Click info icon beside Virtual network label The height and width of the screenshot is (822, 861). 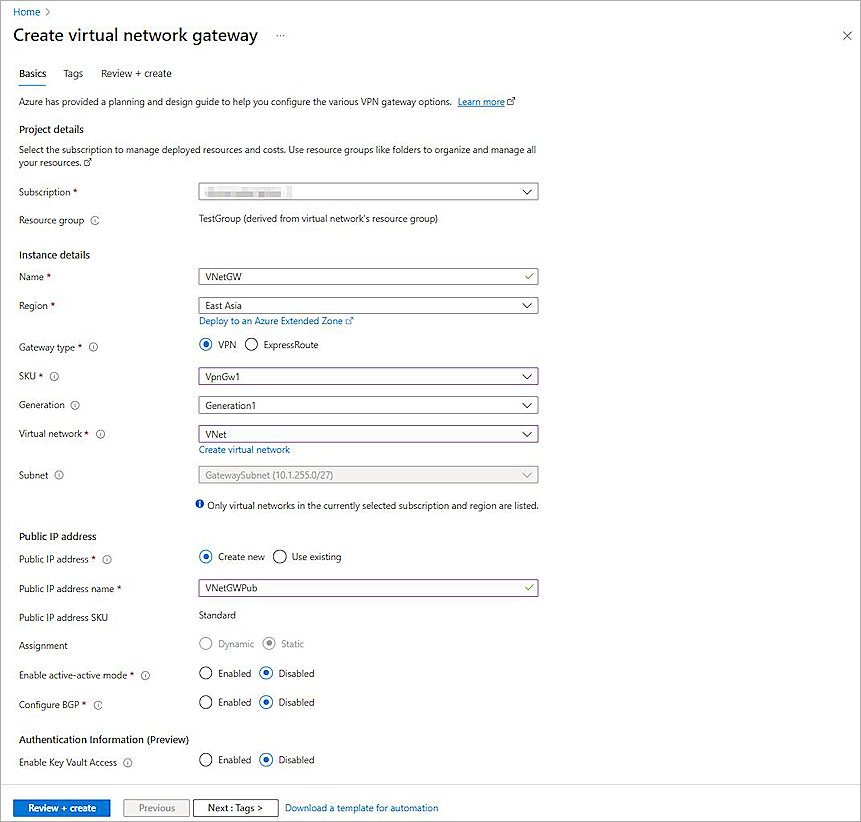click(100, 435)
